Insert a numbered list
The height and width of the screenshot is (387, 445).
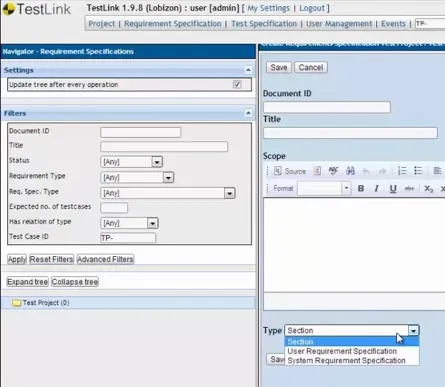click(402, 171)
